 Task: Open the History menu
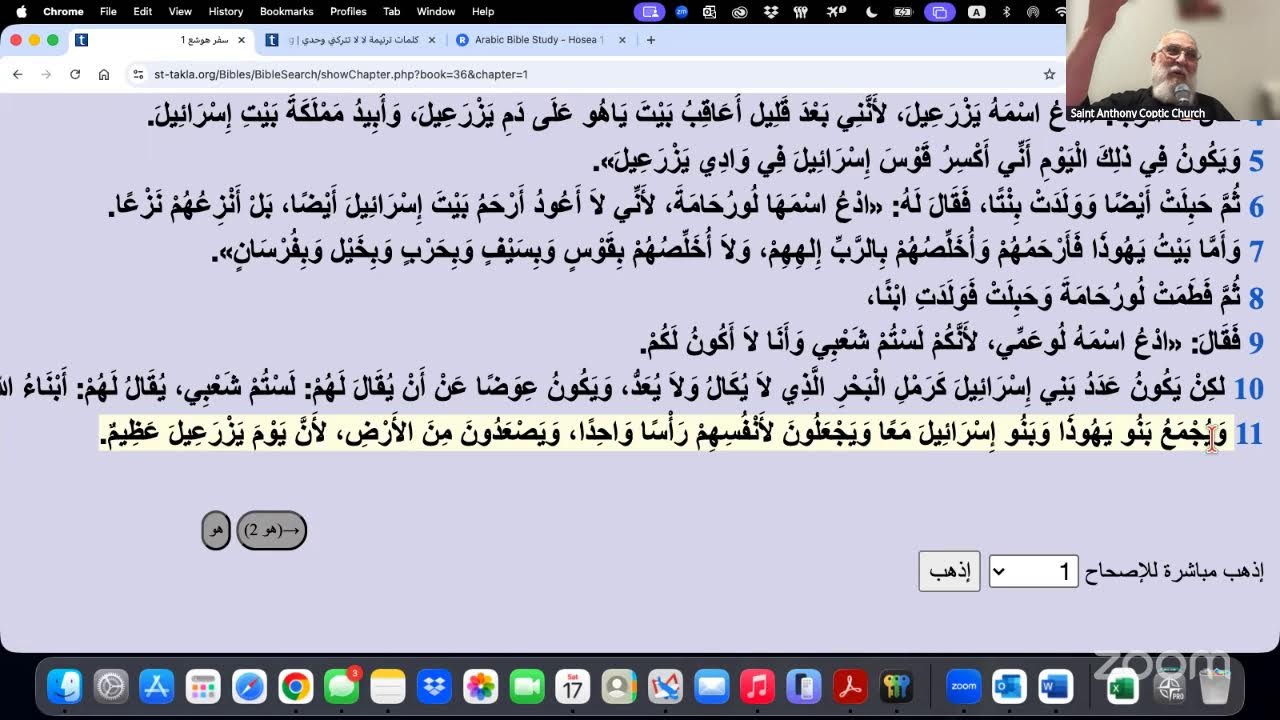[225, 12]
